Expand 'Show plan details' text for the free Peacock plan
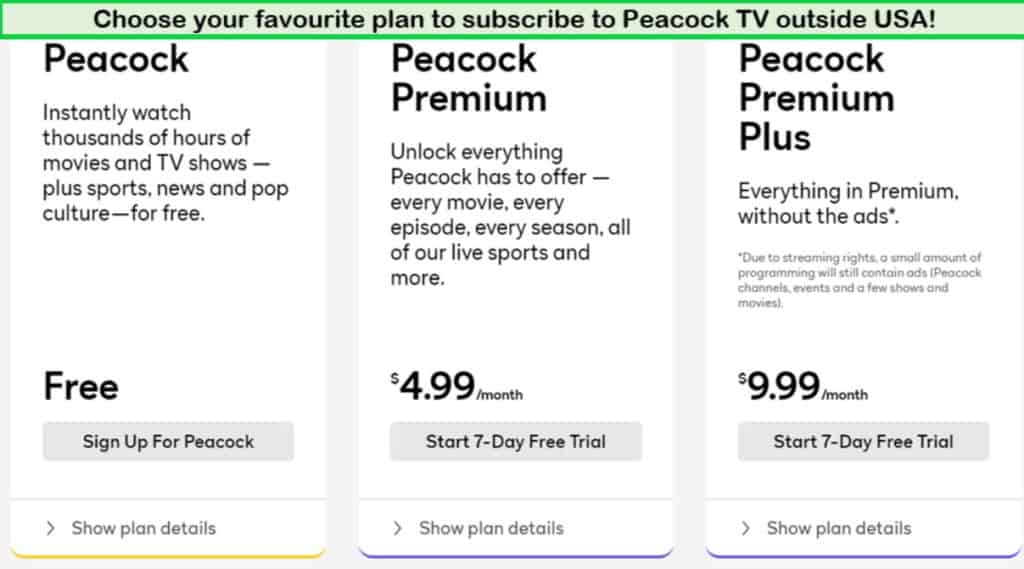This screenshot has width=1024, height=569. [x=143, y=528]
